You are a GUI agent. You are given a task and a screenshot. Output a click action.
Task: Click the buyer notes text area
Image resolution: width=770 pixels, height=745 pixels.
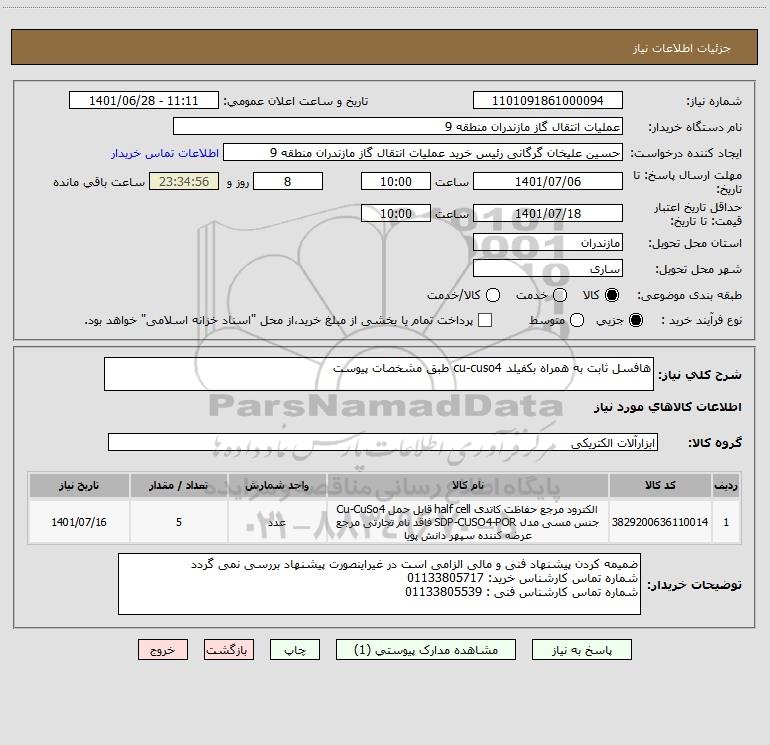coord(379,584)
